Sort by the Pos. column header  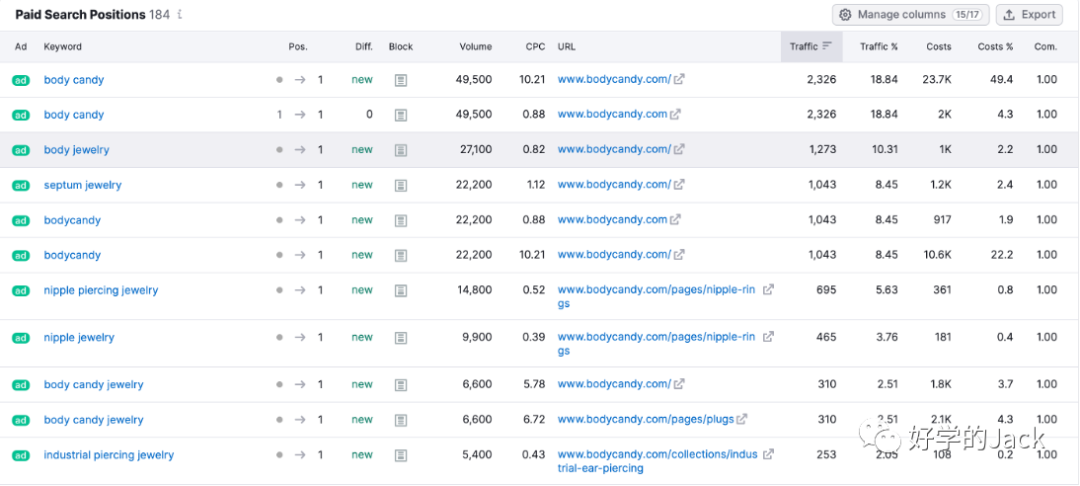298,47
